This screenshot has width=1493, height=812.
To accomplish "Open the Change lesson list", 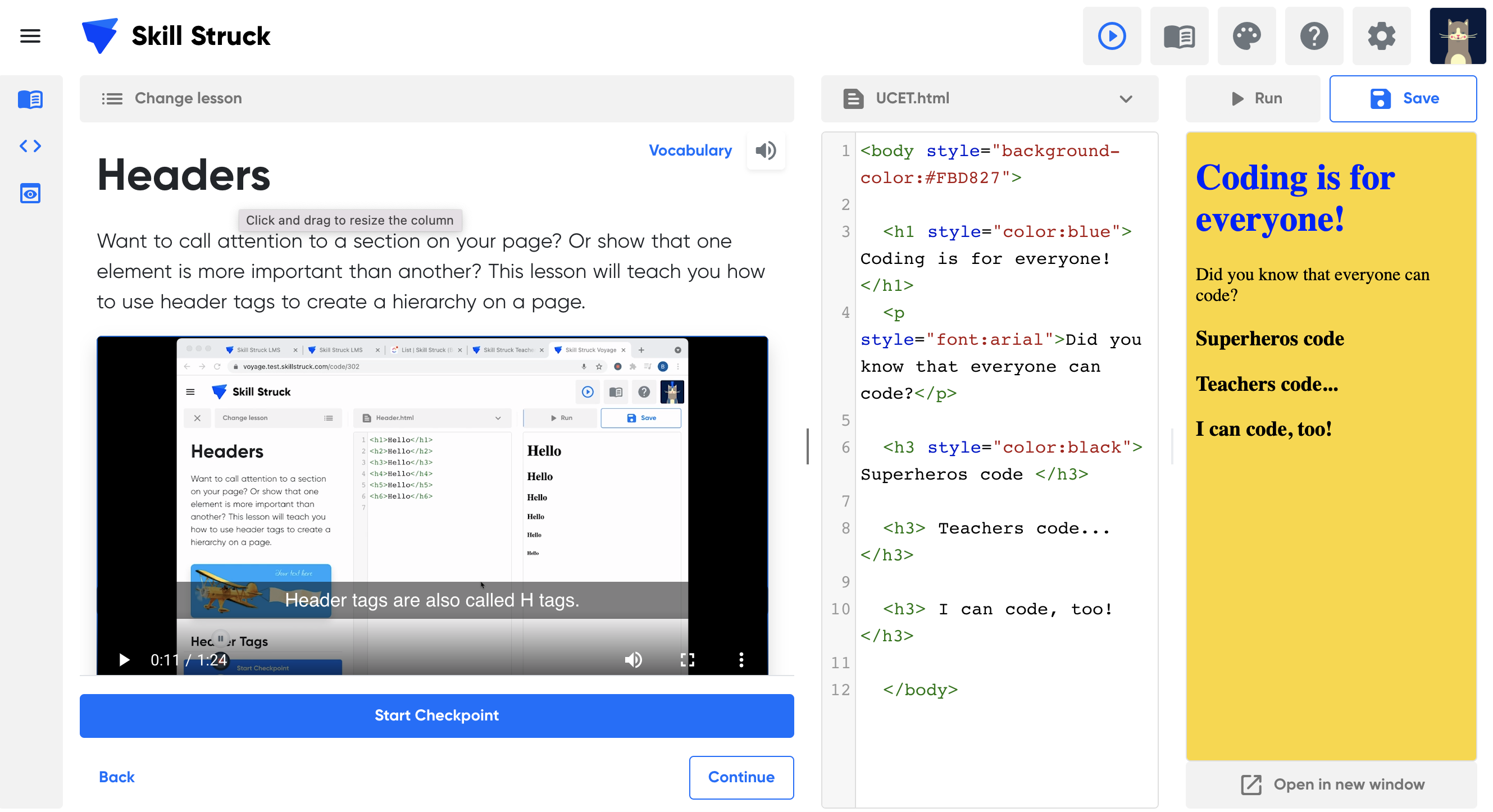I will (x=436, y=98).
